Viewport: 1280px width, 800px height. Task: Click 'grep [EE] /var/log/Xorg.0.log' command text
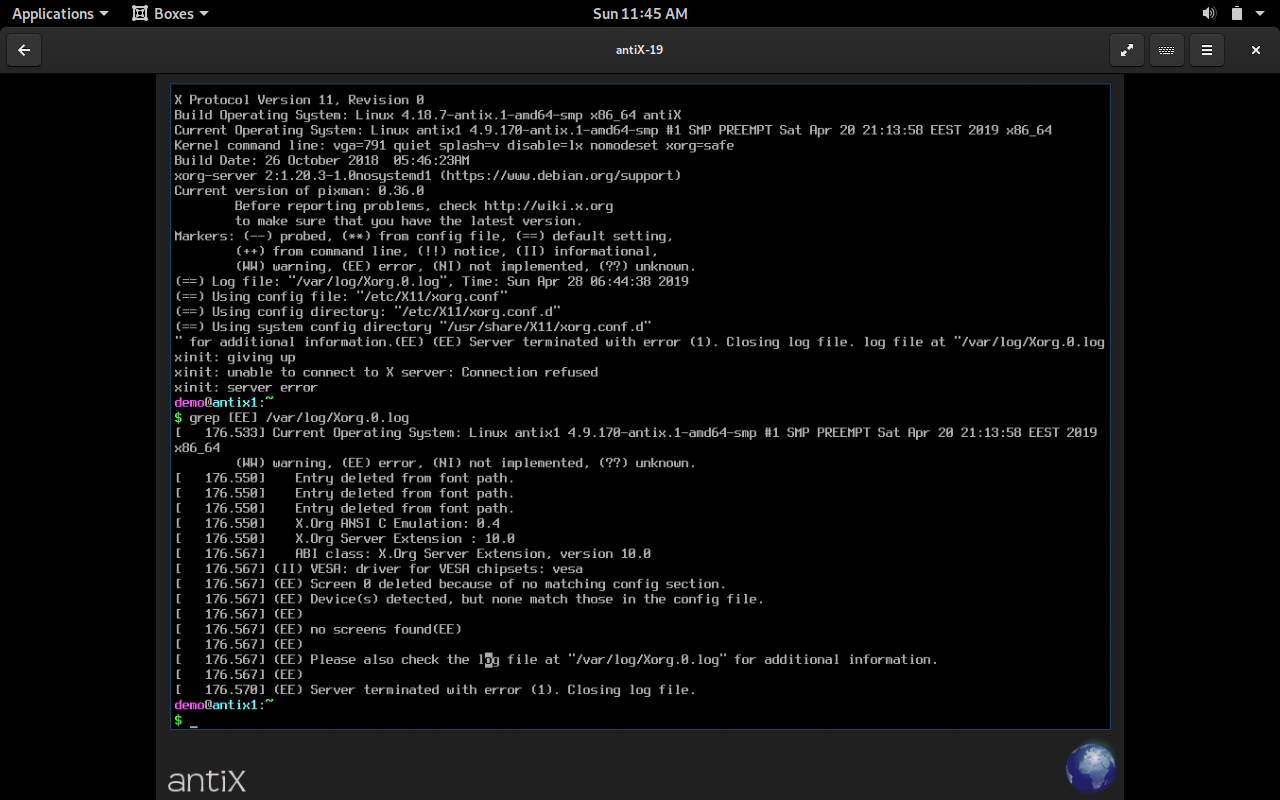click(x=299, y=417)
